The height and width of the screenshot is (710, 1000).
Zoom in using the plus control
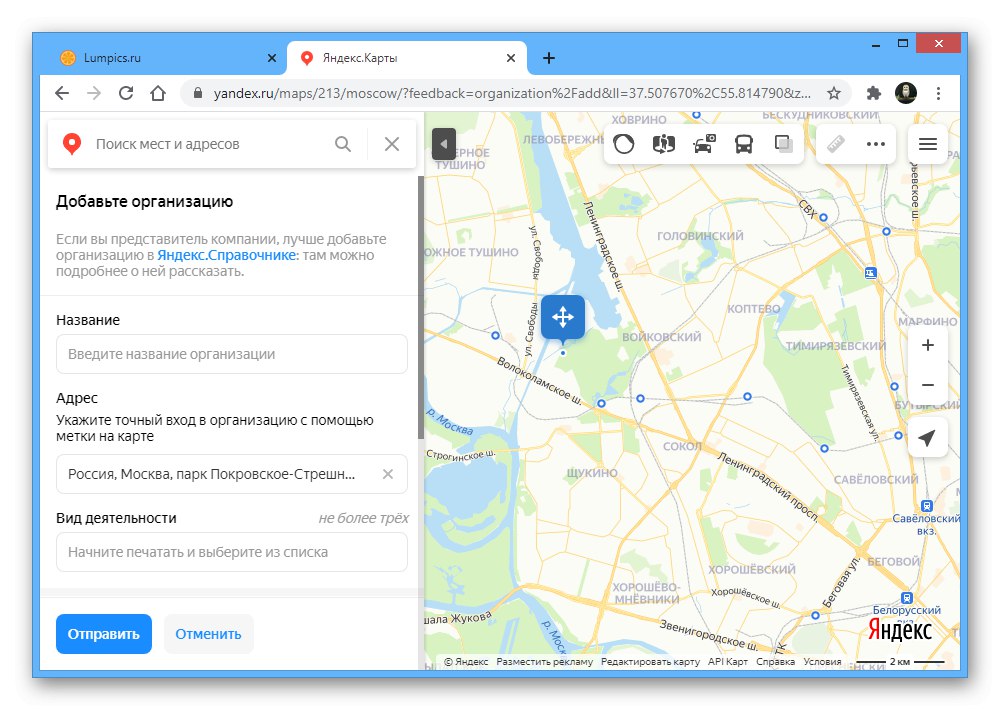coord(927,345)
